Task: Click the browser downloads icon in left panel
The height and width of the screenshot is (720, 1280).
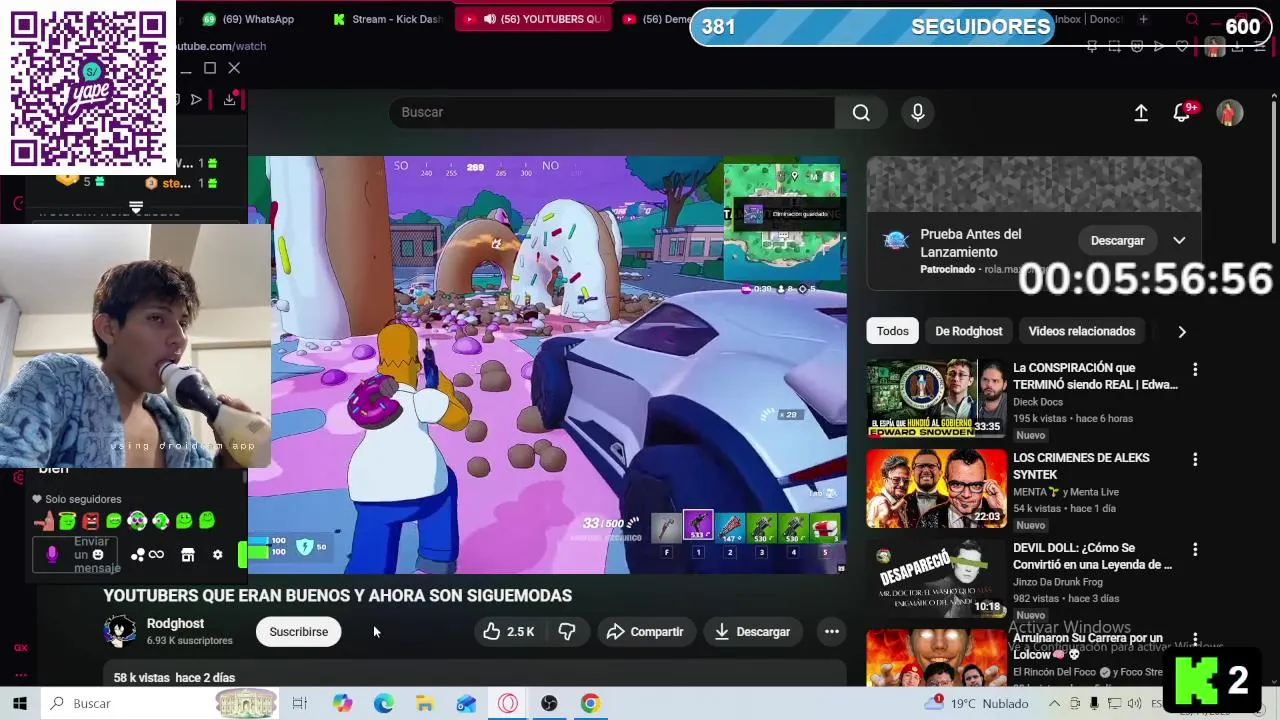Action: click(230, 99)
